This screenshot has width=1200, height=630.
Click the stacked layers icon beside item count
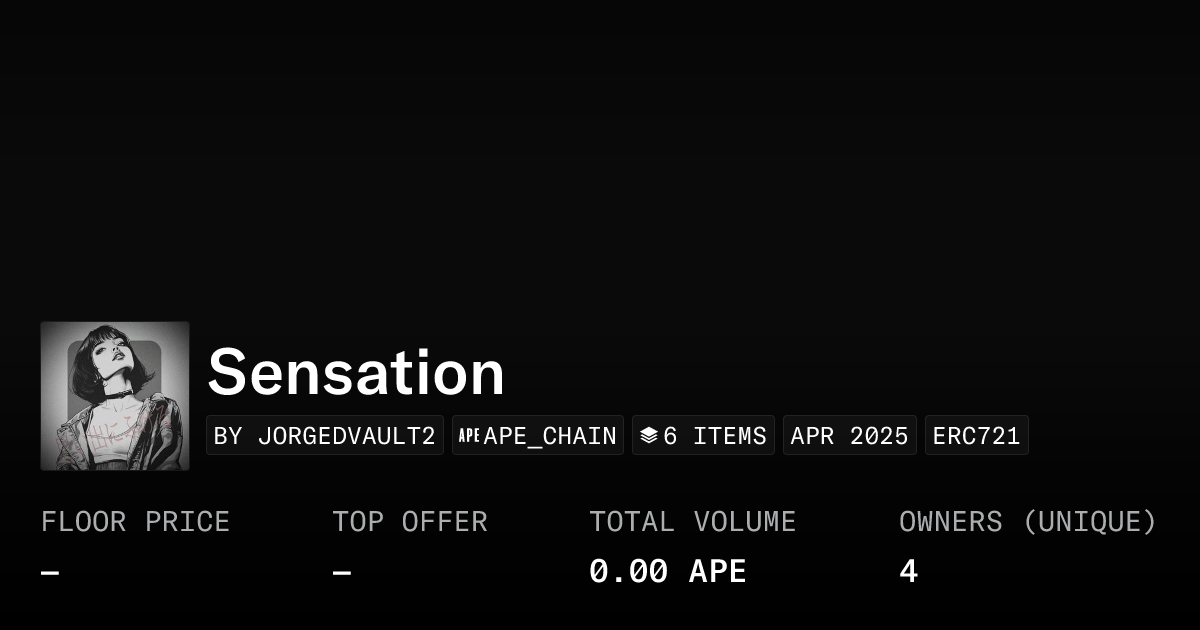pos(649,435)
